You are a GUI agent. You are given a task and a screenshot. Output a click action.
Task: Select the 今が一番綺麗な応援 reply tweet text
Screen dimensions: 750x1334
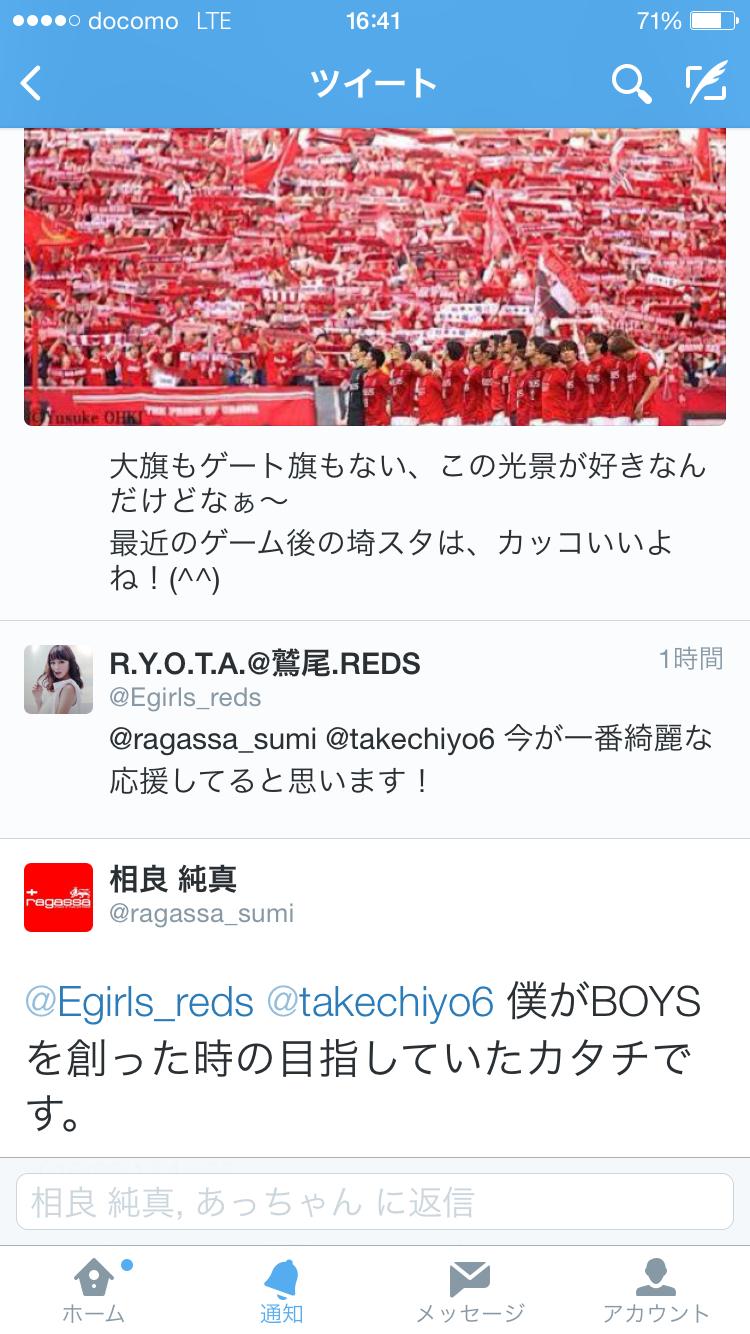click(x=411, y=760)
